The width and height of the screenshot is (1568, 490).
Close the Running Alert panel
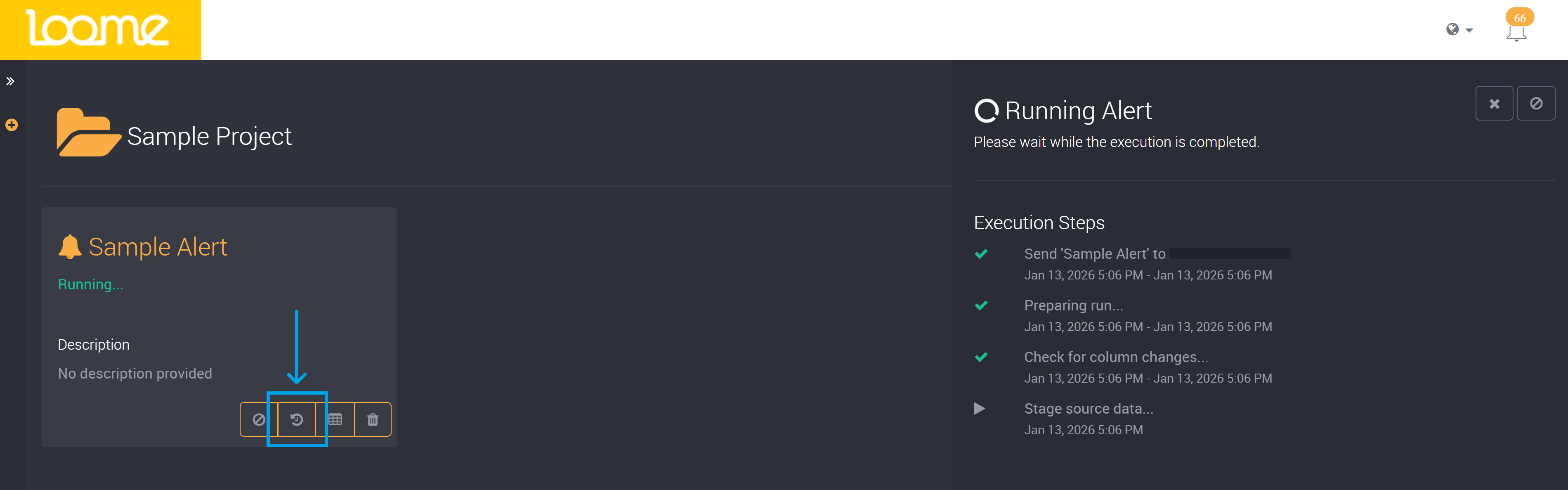(x=1495, y=103)
